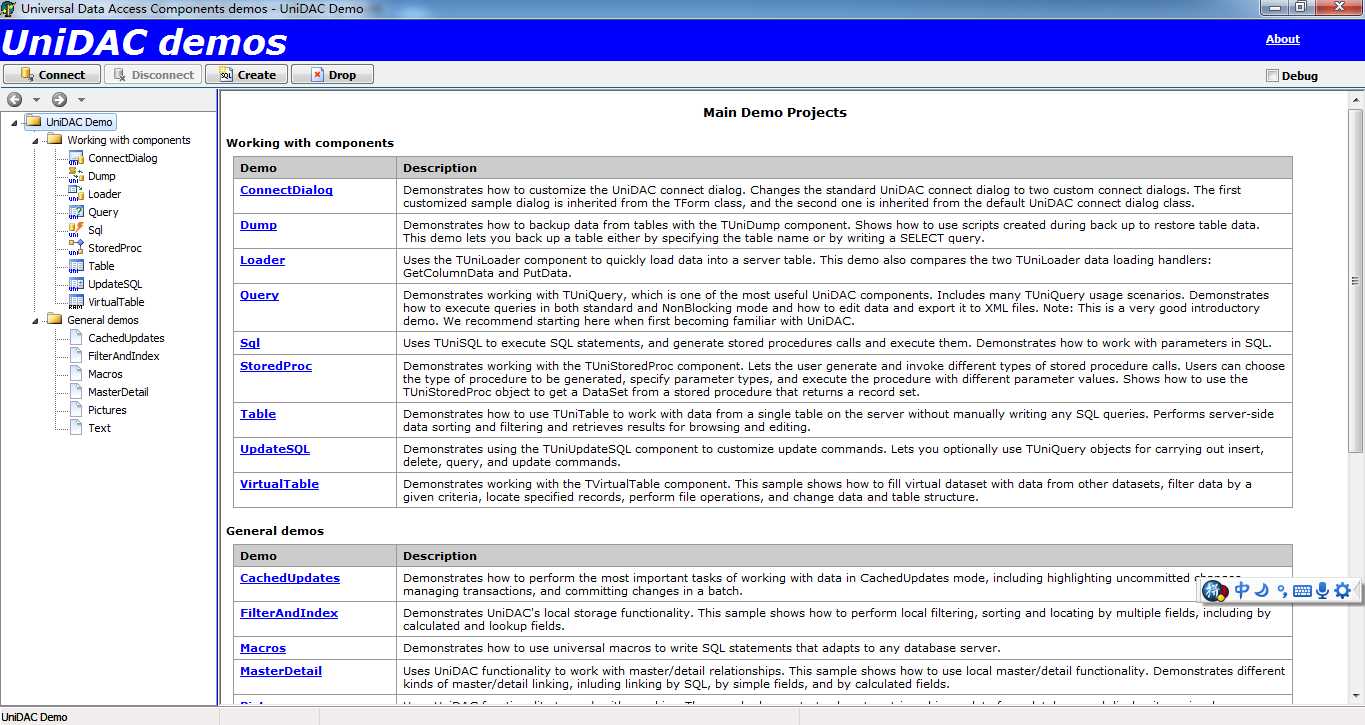Open the MasterDetail link in General demos table
This screenshot has width=1365, height=725.
coord(281,671)
